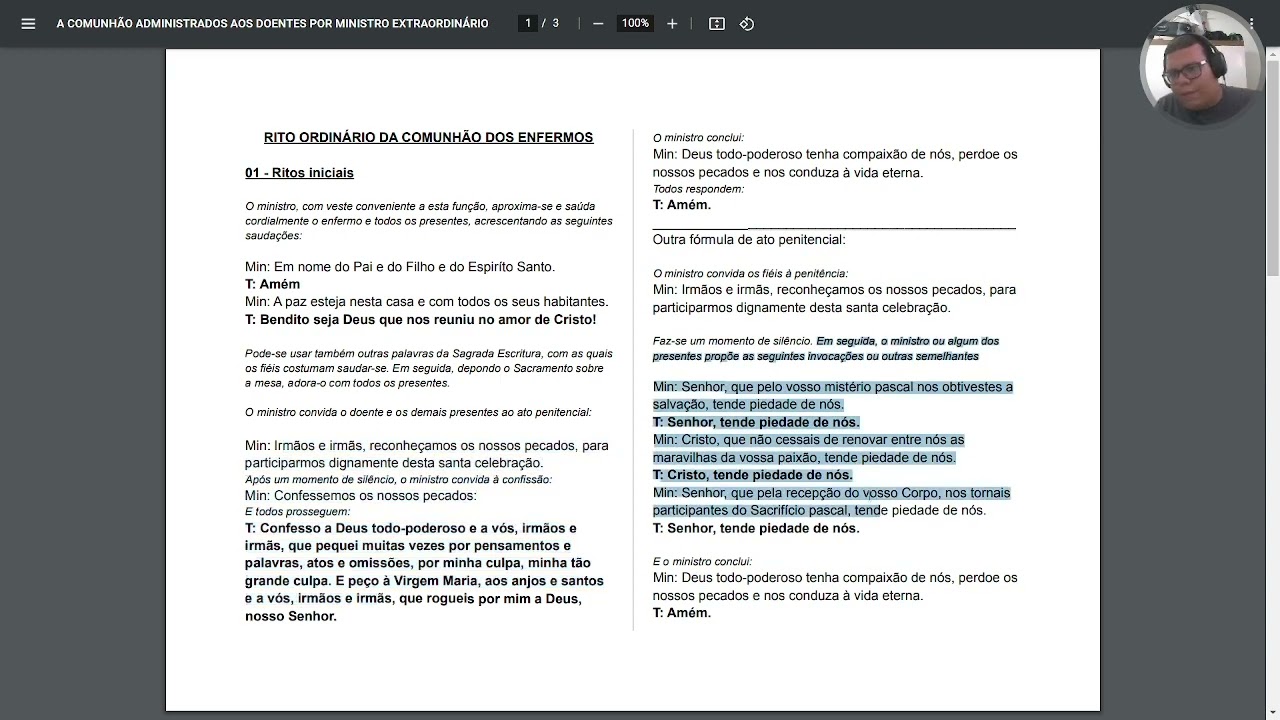The height and width of the screenshot is (720, 1280).
Task: Click the italic line "E todos prosseguem:"
Action: tap(297, 512)
